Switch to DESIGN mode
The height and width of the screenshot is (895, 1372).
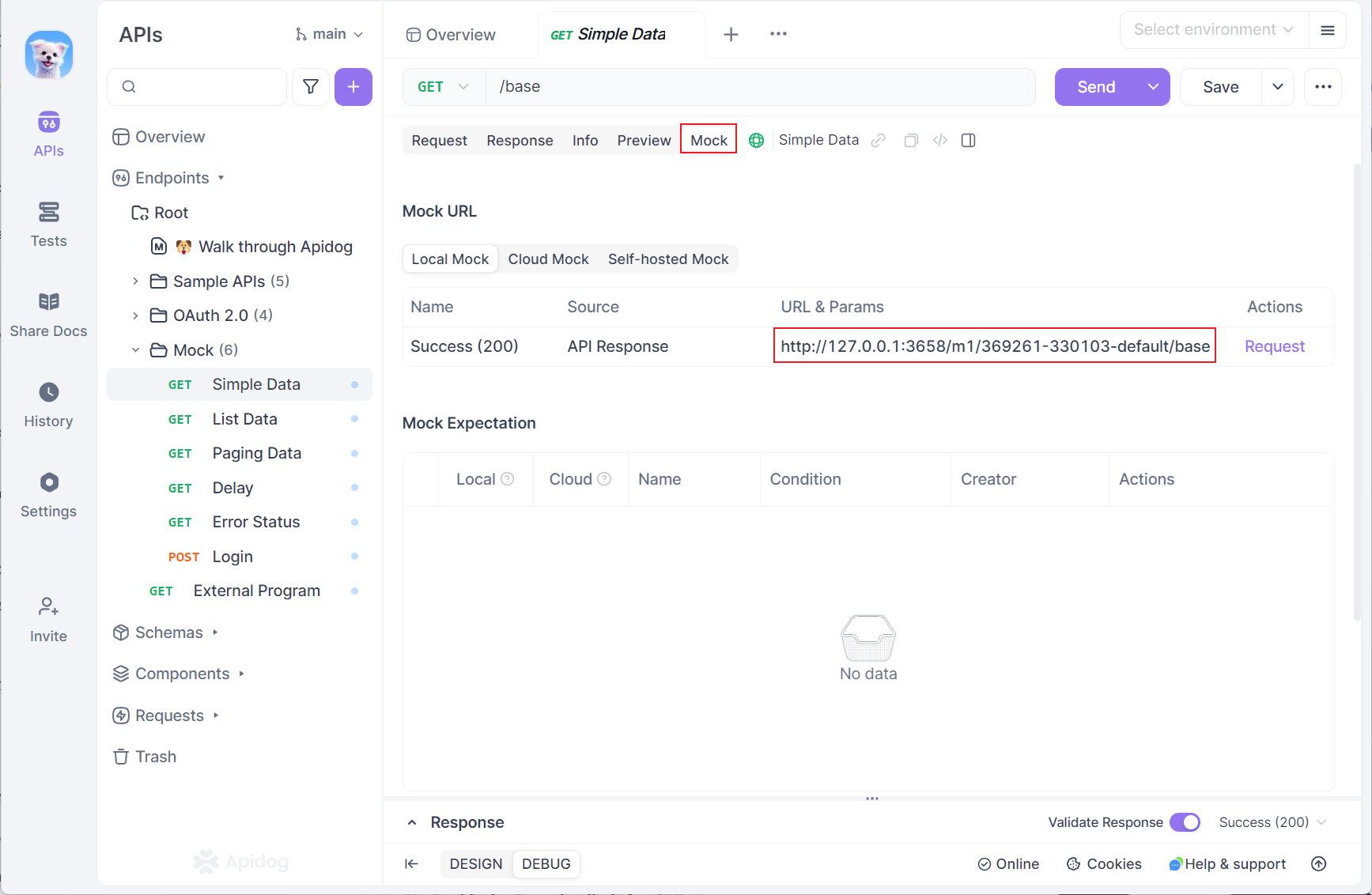[476, 864]
